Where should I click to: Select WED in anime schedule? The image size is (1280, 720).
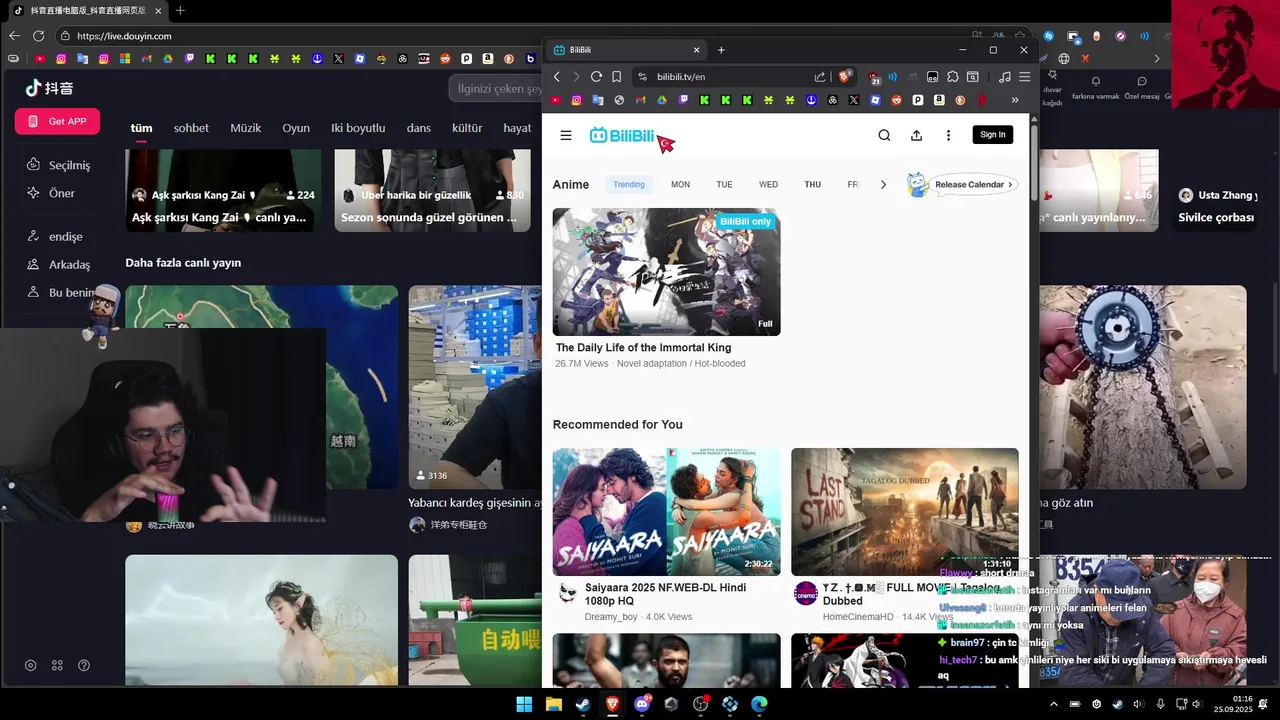click(x=768, y=184)
